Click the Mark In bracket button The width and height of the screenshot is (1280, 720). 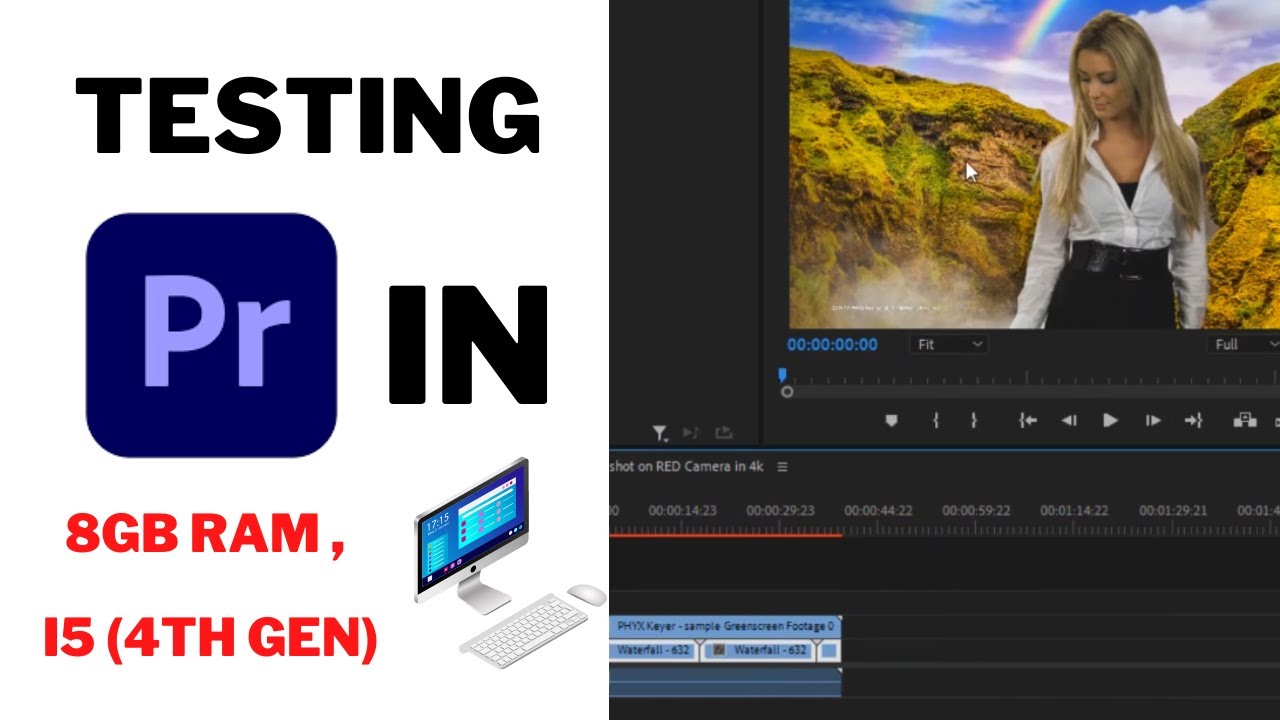coord(936,421)
